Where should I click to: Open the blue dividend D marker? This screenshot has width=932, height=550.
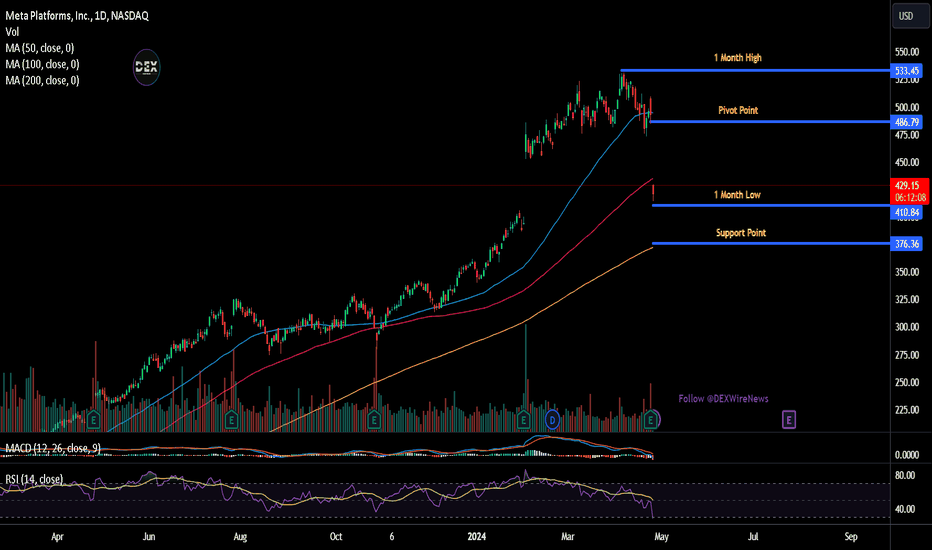coord(552,420)
